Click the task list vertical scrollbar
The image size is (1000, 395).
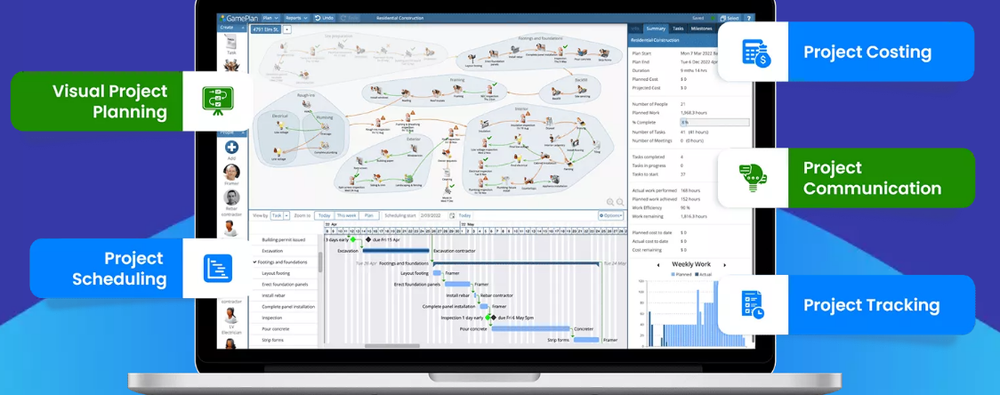click(x=320, y=262)
